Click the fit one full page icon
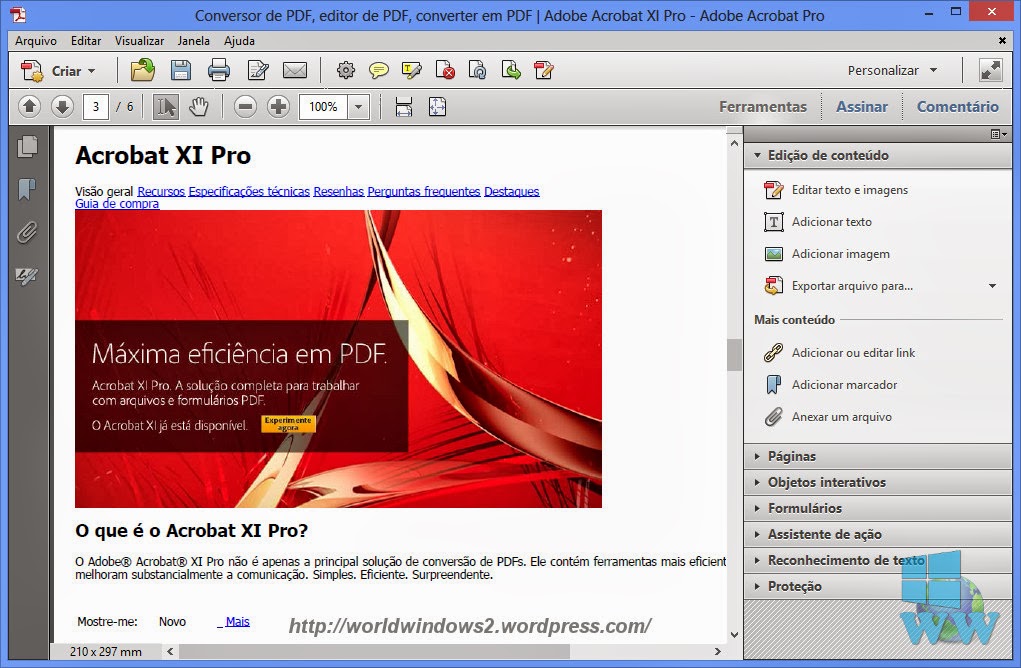The height and width of the screenshot is (668, 1021). pyautogui.click(x=438, y=107)
